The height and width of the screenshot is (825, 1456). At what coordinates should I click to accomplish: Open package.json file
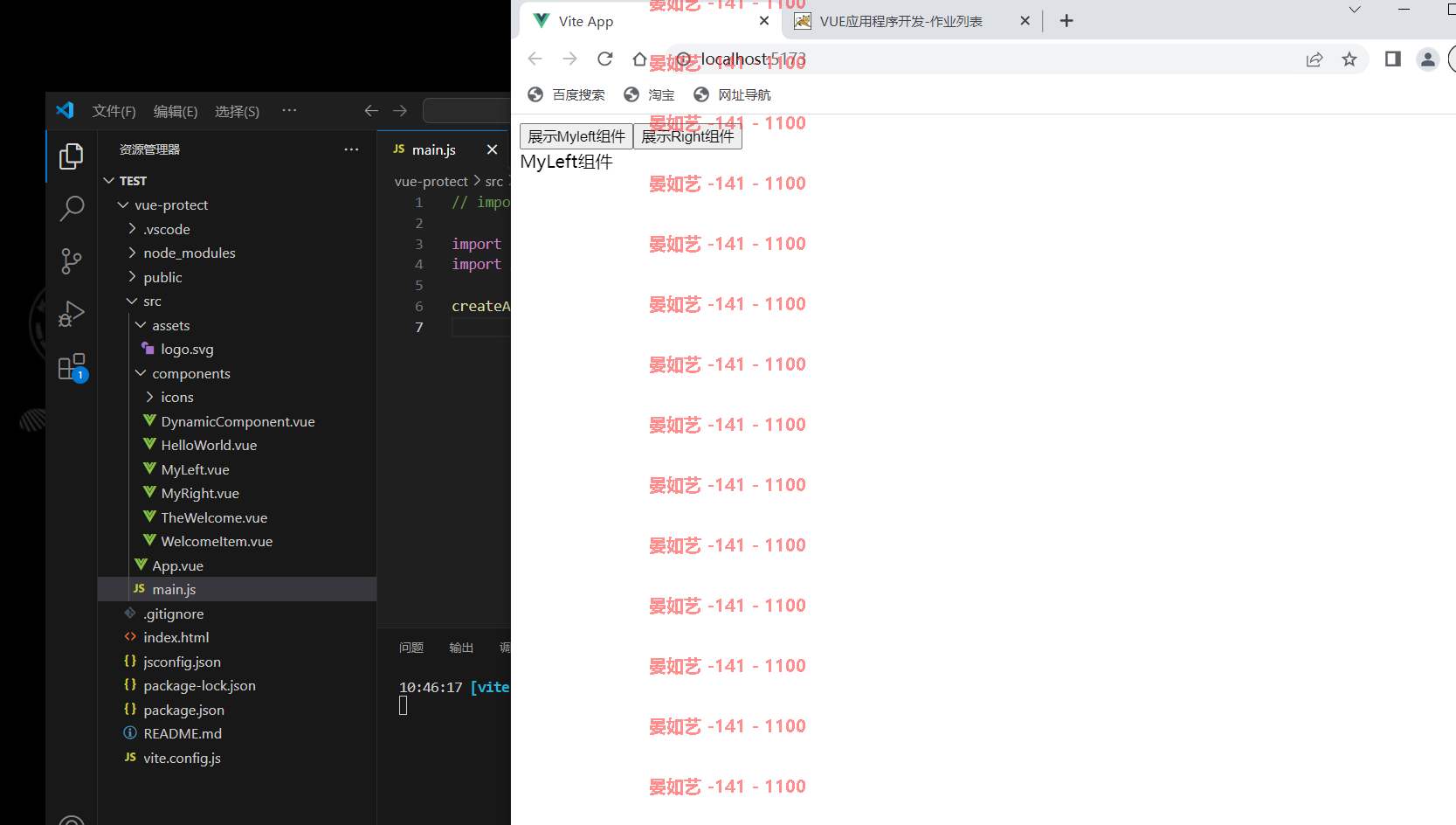(x=237, y=710)
